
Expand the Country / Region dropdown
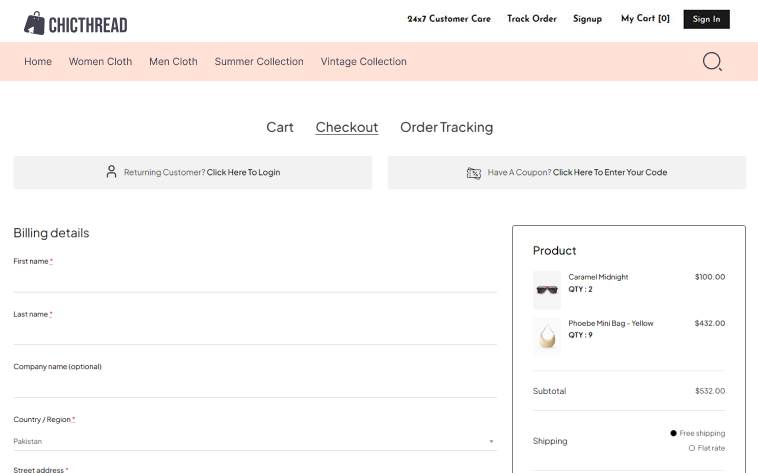[x=254, y=441]
